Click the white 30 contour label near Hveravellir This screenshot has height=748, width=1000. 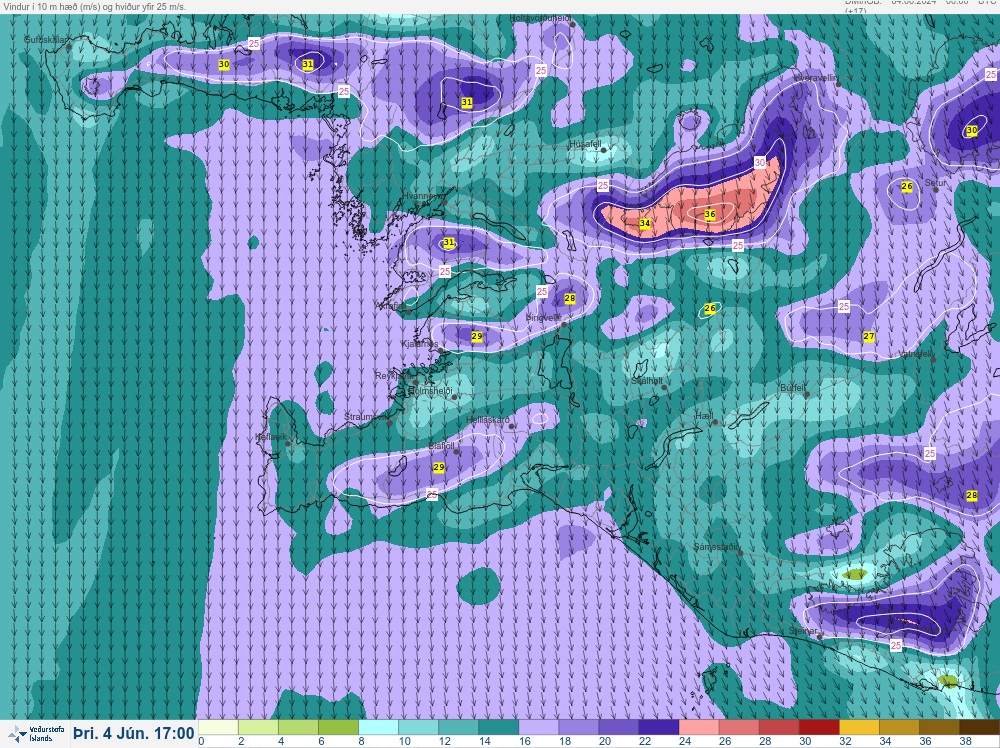760,162
